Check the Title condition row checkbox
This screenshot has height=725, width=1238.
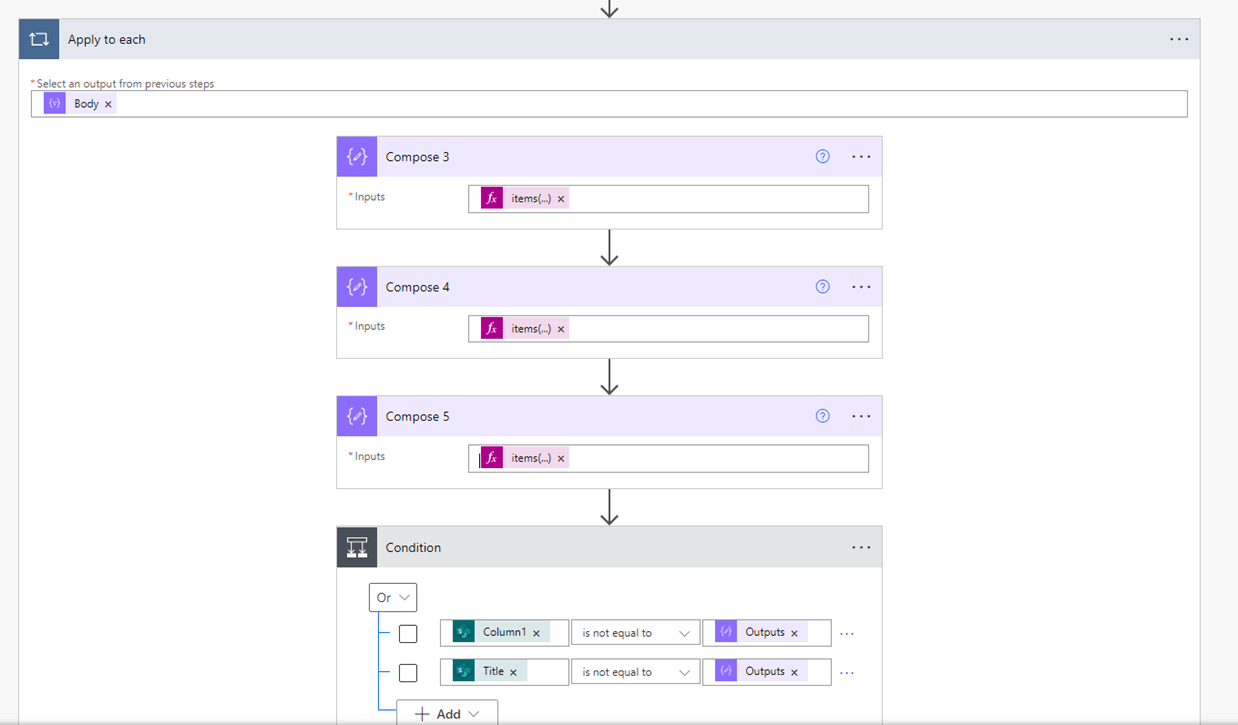point(408,672)
